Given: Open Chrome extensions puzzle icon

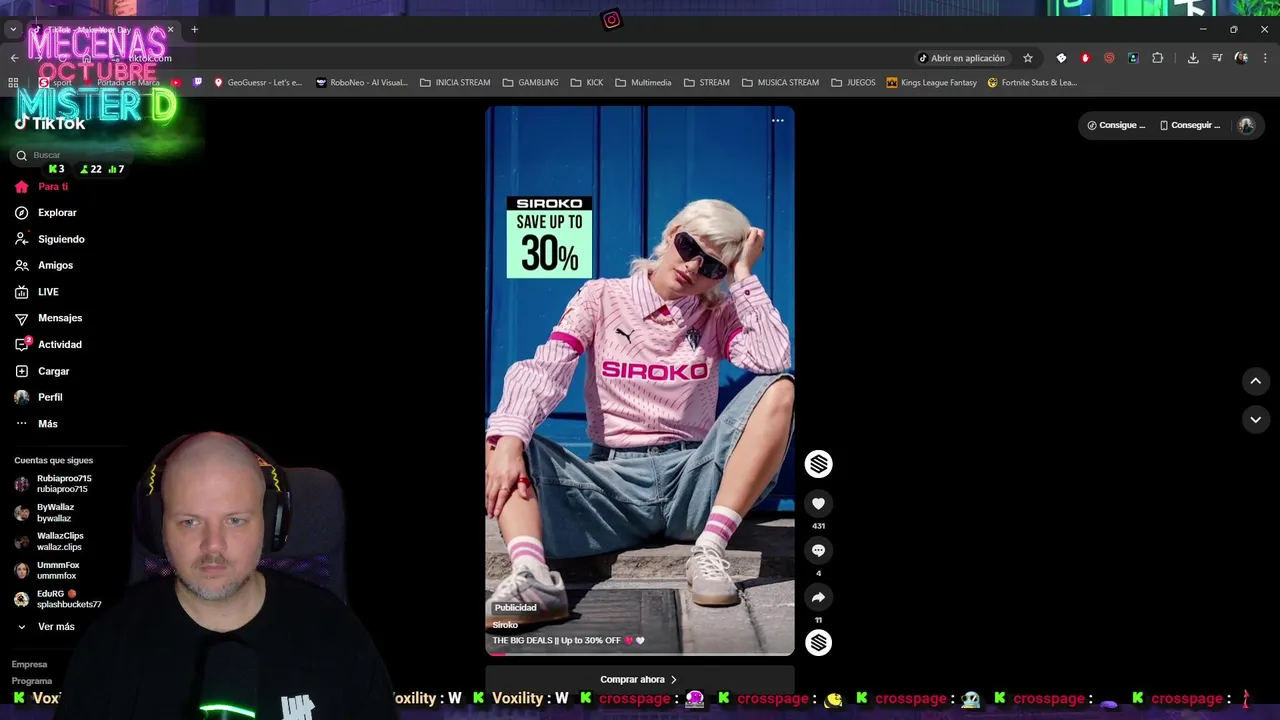Looking at the screenshot, I should click(1158, 58).
